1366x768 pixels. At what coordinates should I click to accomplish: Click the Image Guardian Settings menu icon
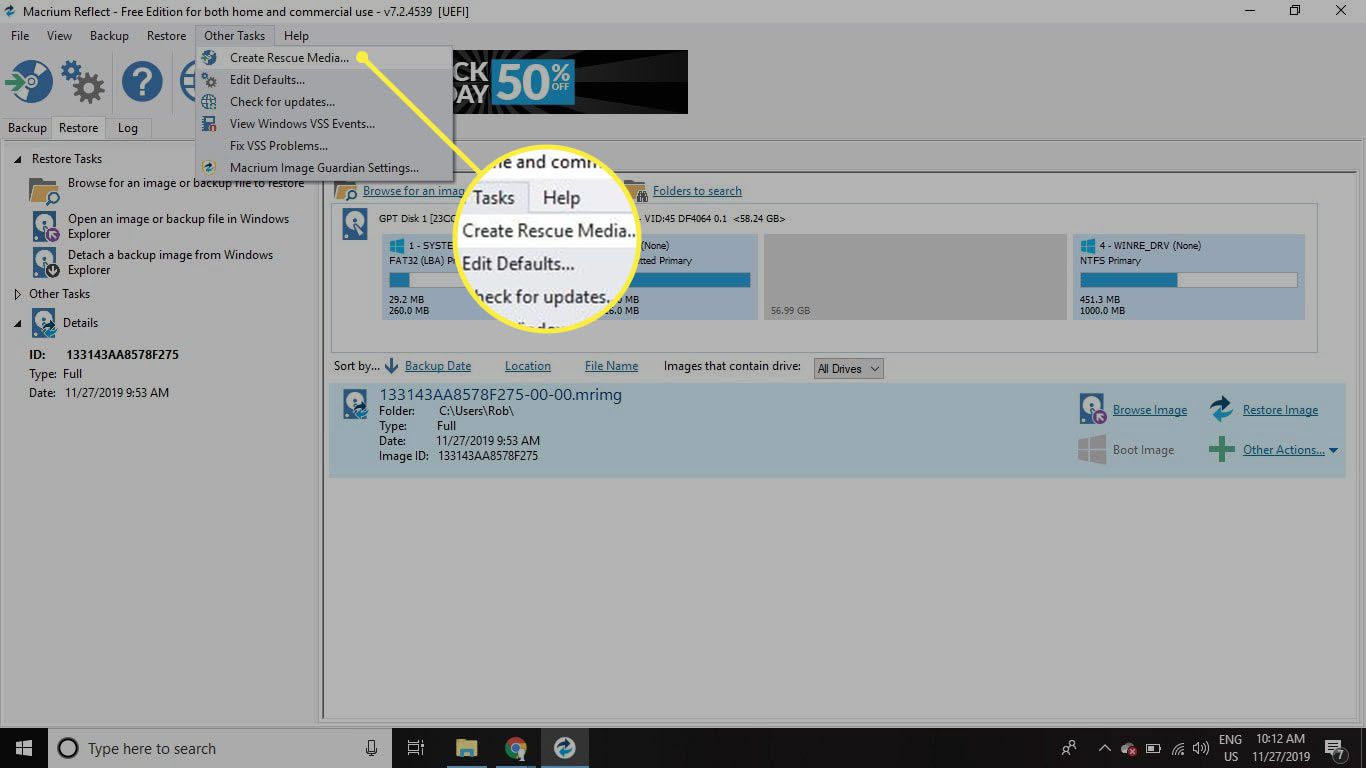209,168
